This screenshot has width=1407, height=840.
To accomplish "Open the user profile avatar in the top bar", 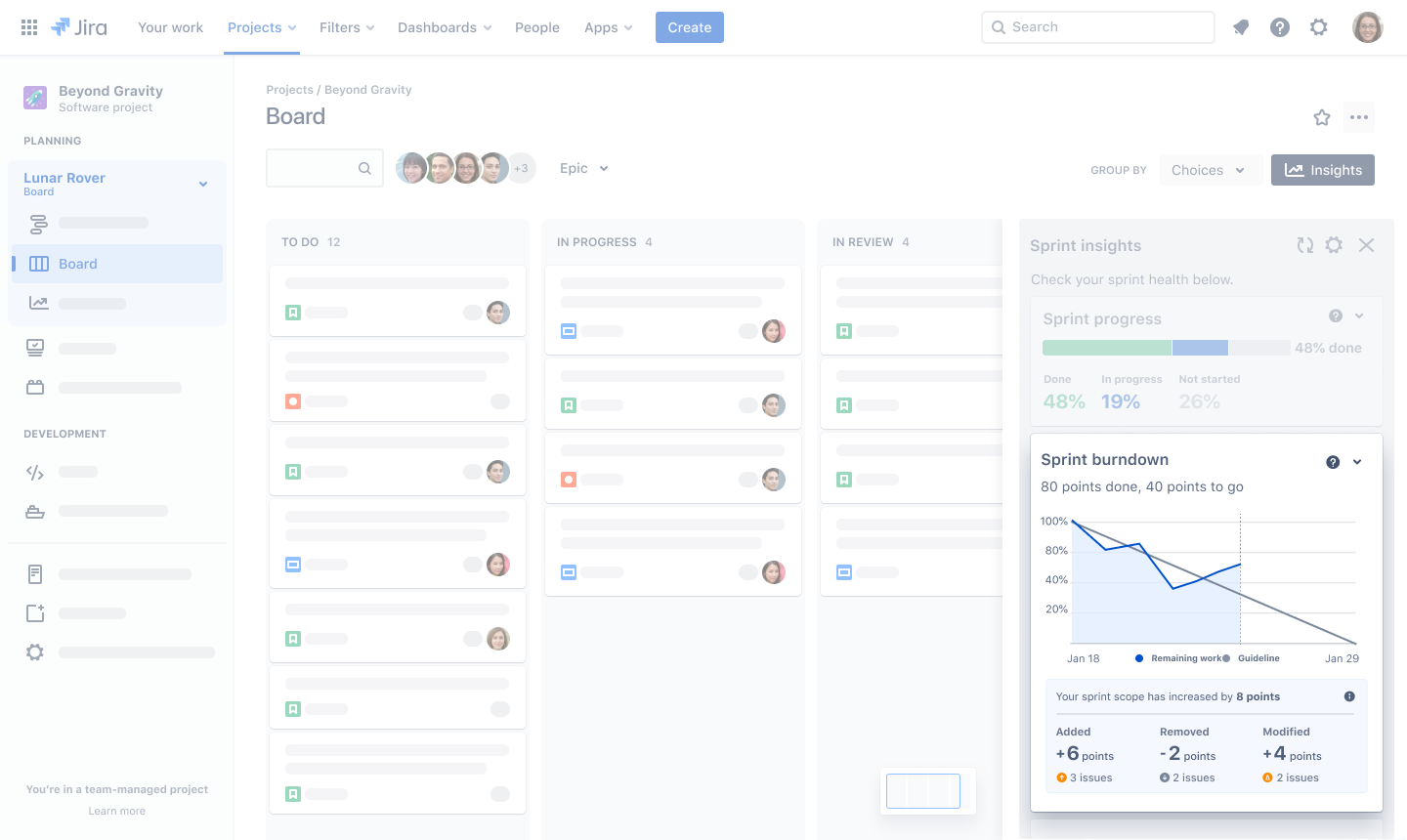I will click(x=1368, y=27).
